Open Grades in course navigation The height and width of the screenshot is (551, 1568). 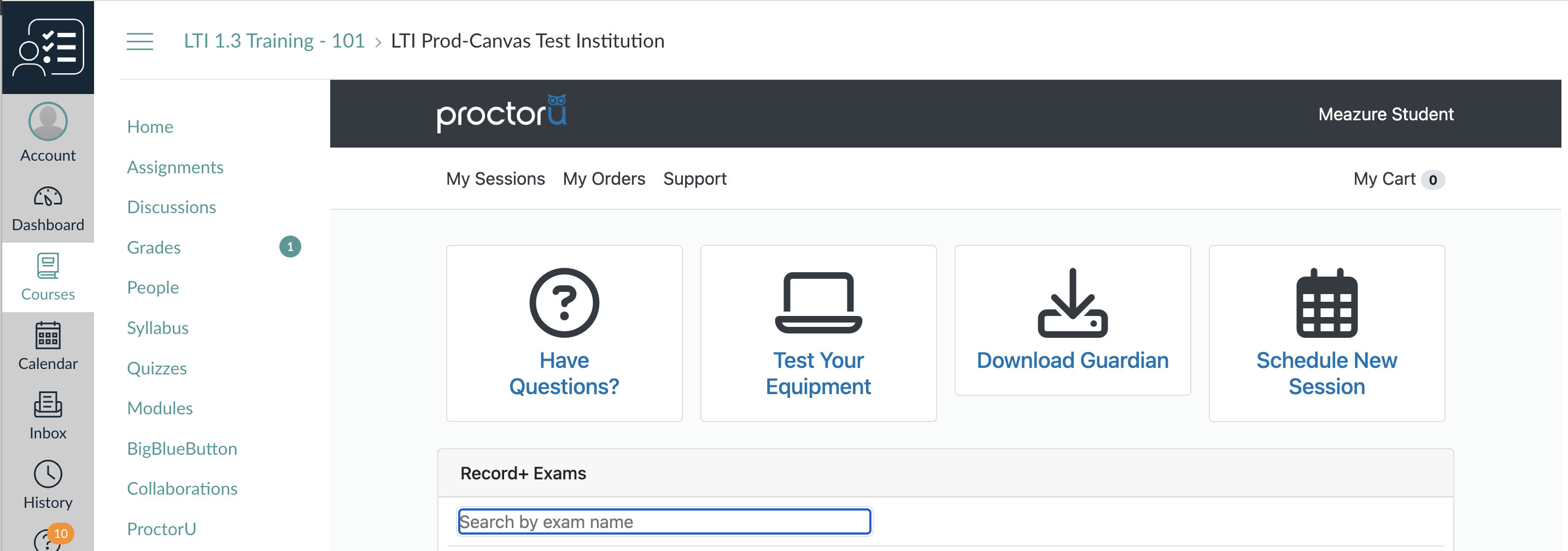[154, 247]
